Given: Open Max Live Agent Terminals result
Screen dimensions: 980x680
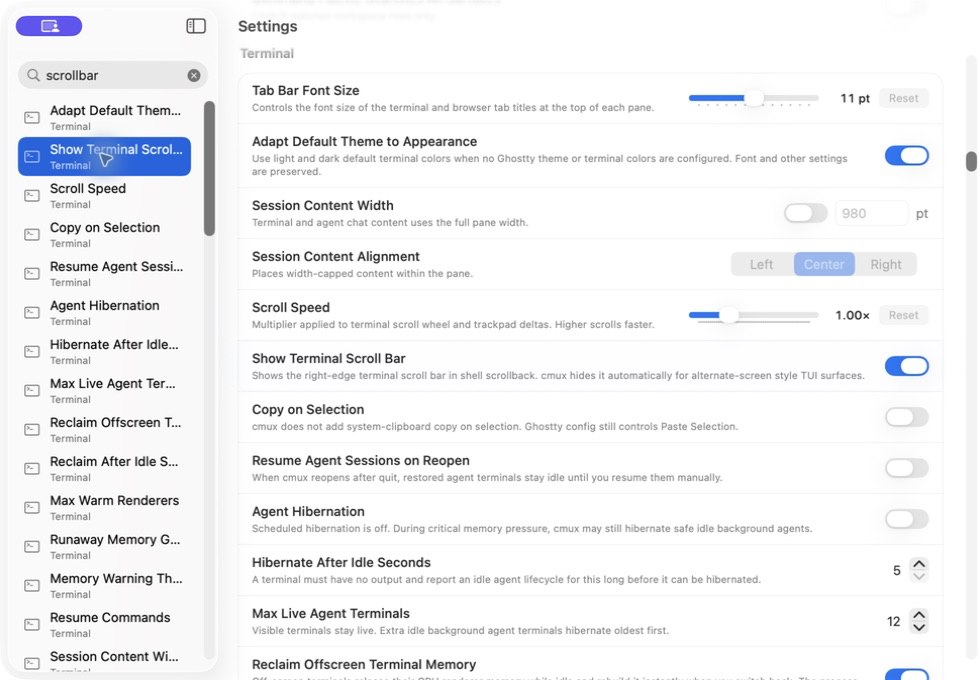Looking at the screenshot, I should [104, 391].
